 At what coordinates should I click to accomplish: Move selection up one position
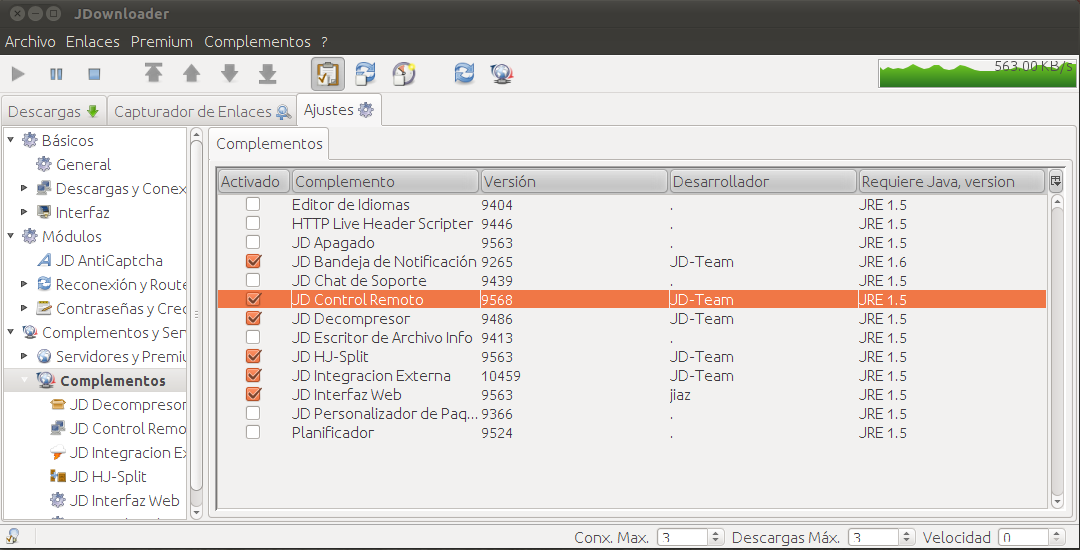tap(191, 73)
